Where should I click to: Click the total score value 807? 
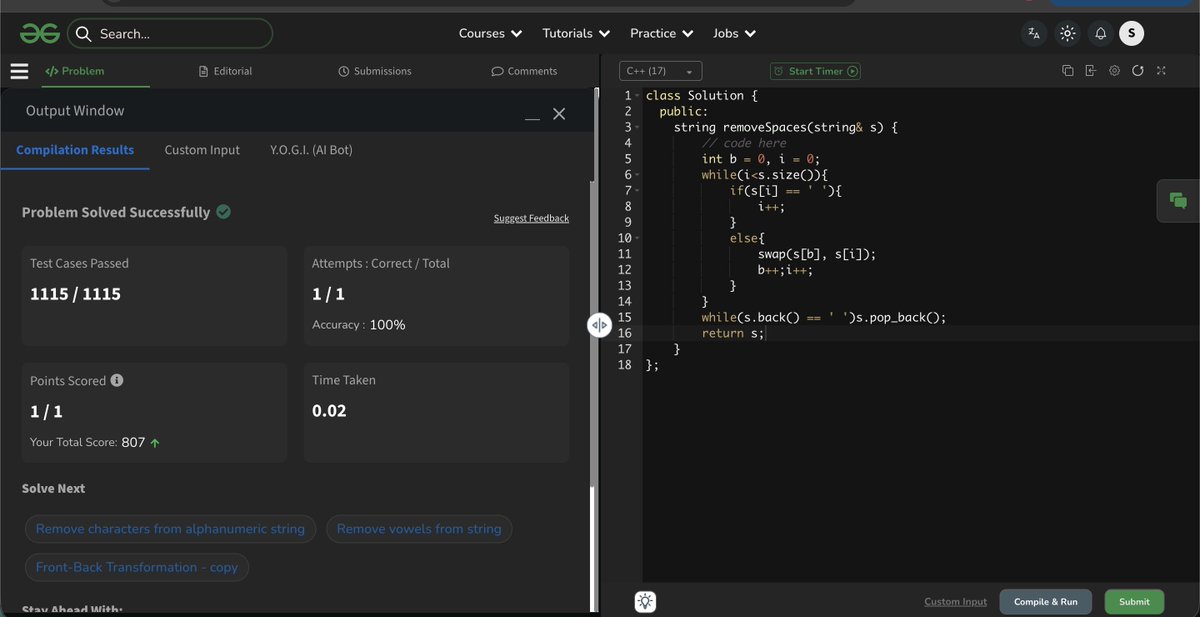click(133, 442)
